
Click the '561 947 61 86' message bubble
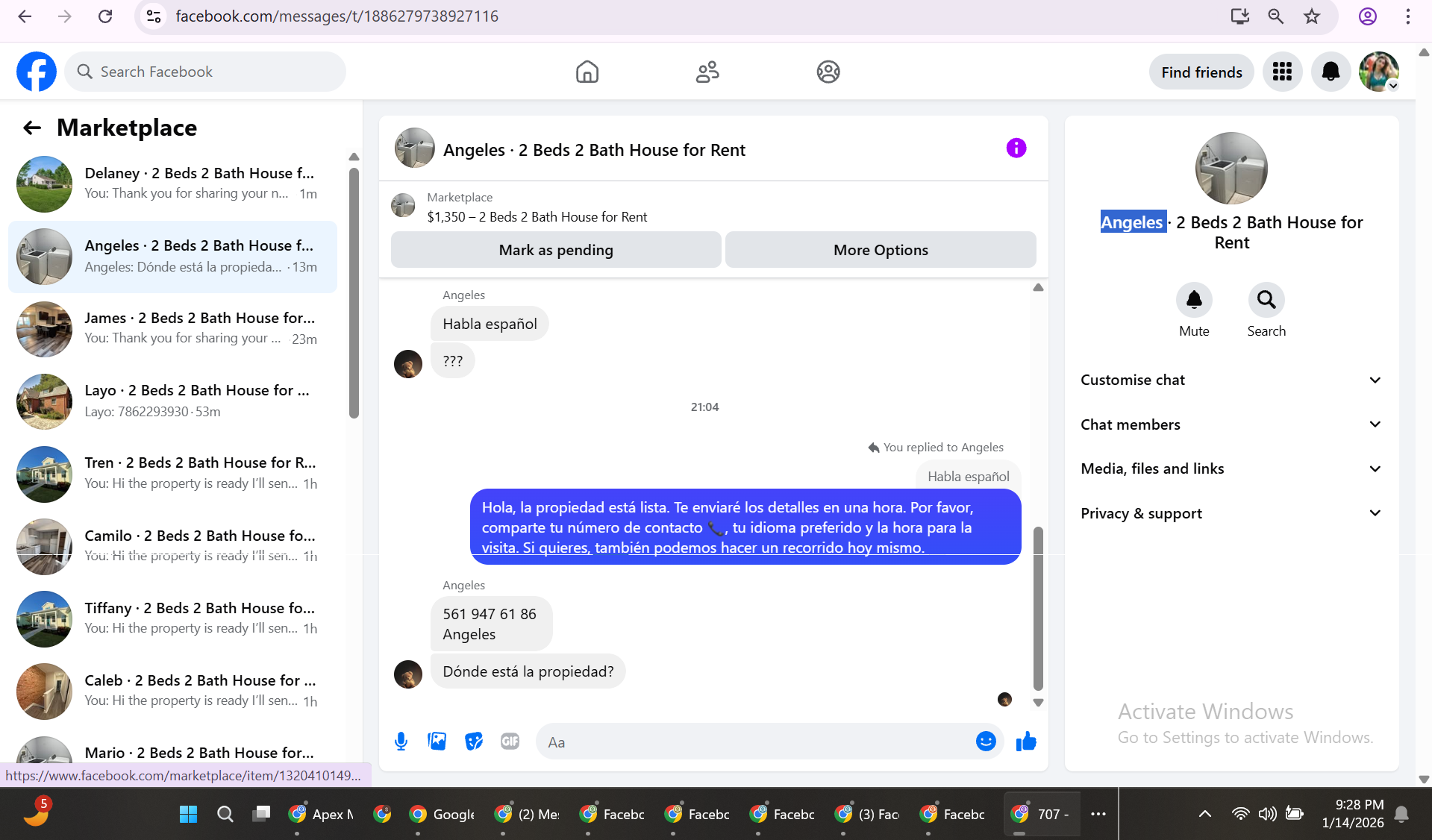click(x=491, y=624)
